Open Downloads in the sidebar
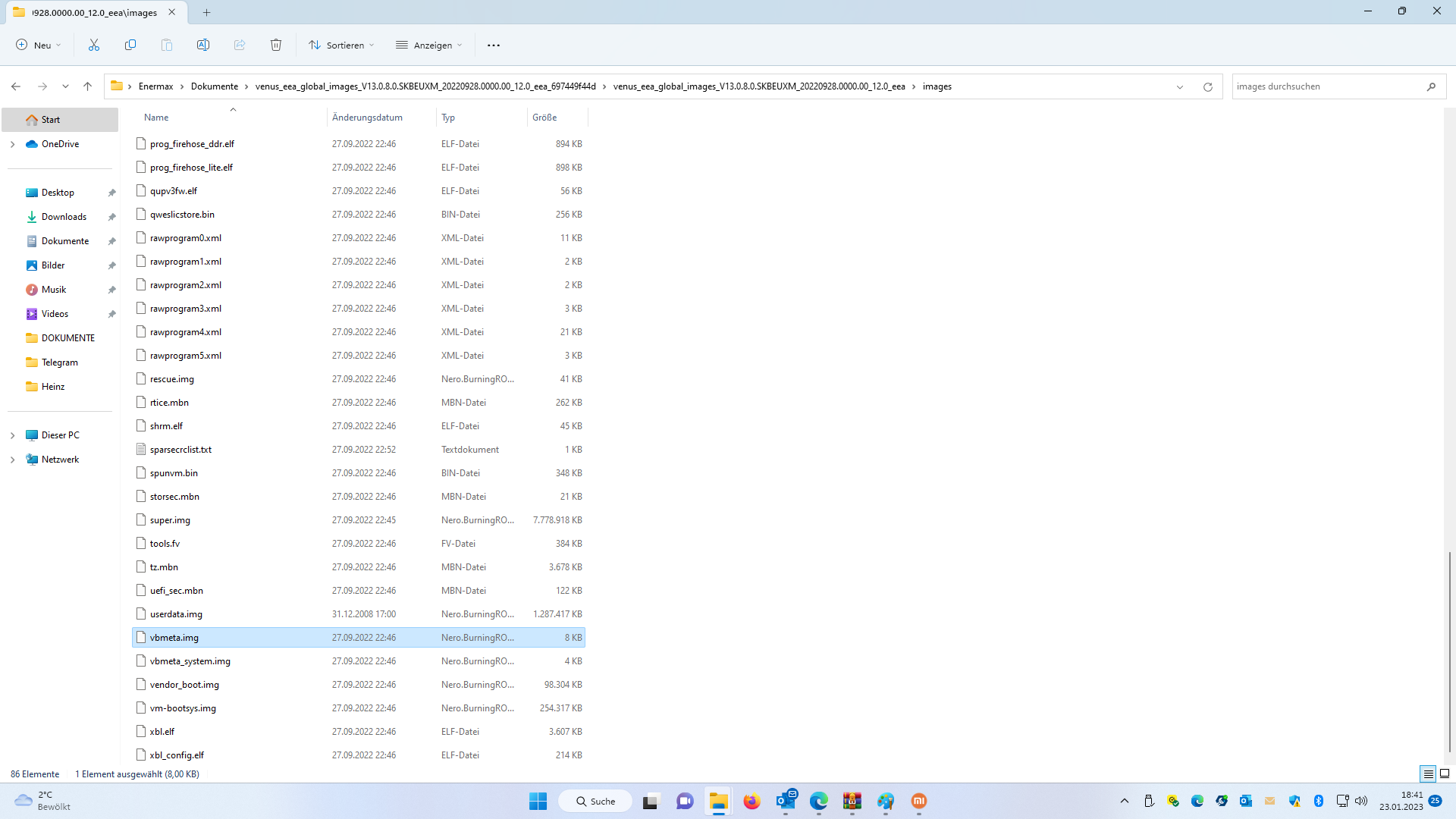The image size is (1456, 819). [x=64, y=217]
